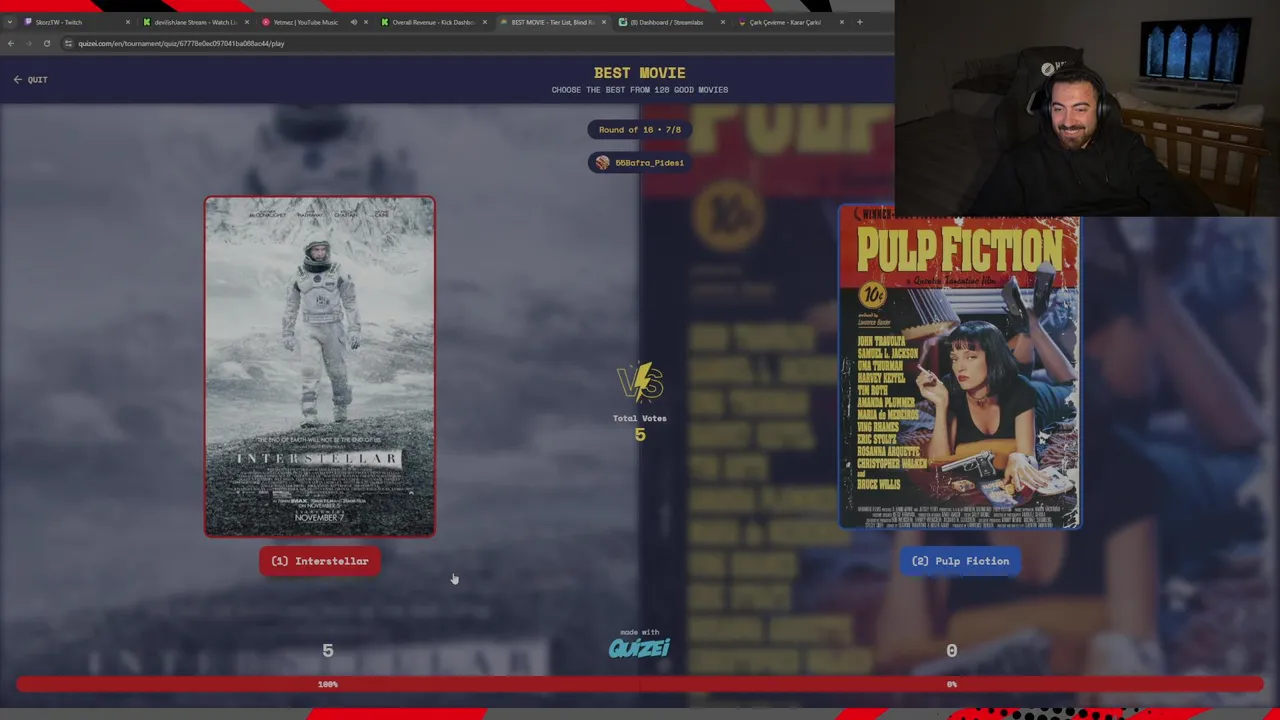Mute audio on the YouTube Music tab
1280x720 pixels.
[353, 22]
